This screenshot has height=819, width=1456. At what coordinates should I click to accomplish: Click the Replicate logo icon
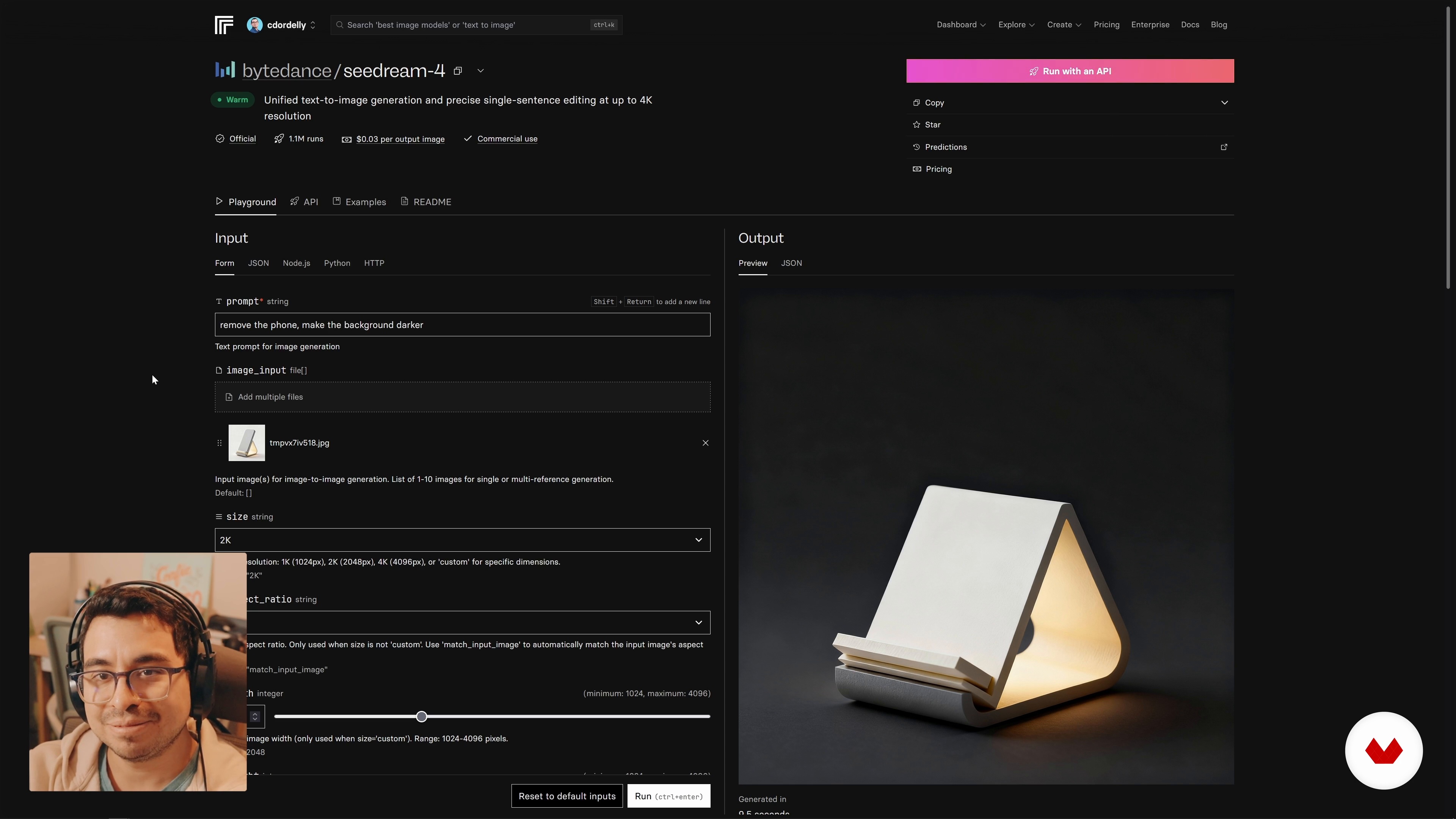tap(224, 25)
